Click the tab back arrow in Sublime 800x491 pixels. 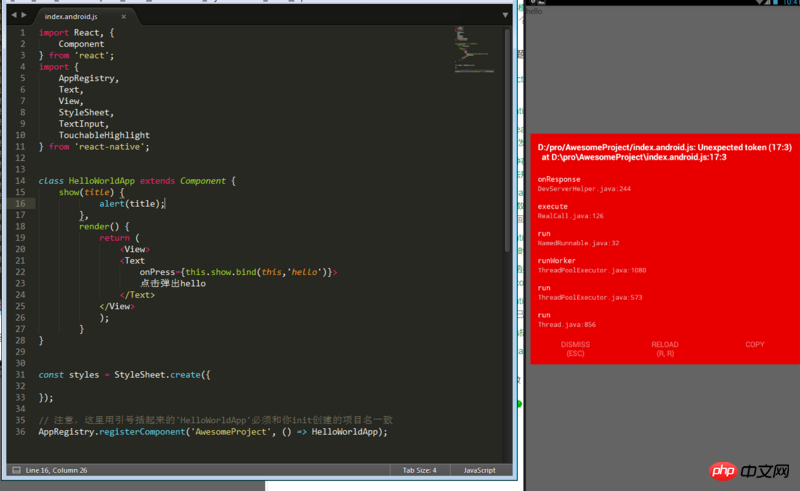12,15
